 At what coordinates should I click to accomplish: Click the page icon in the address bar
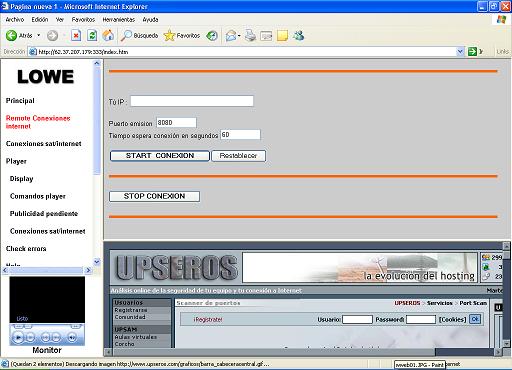click(33, 52)
